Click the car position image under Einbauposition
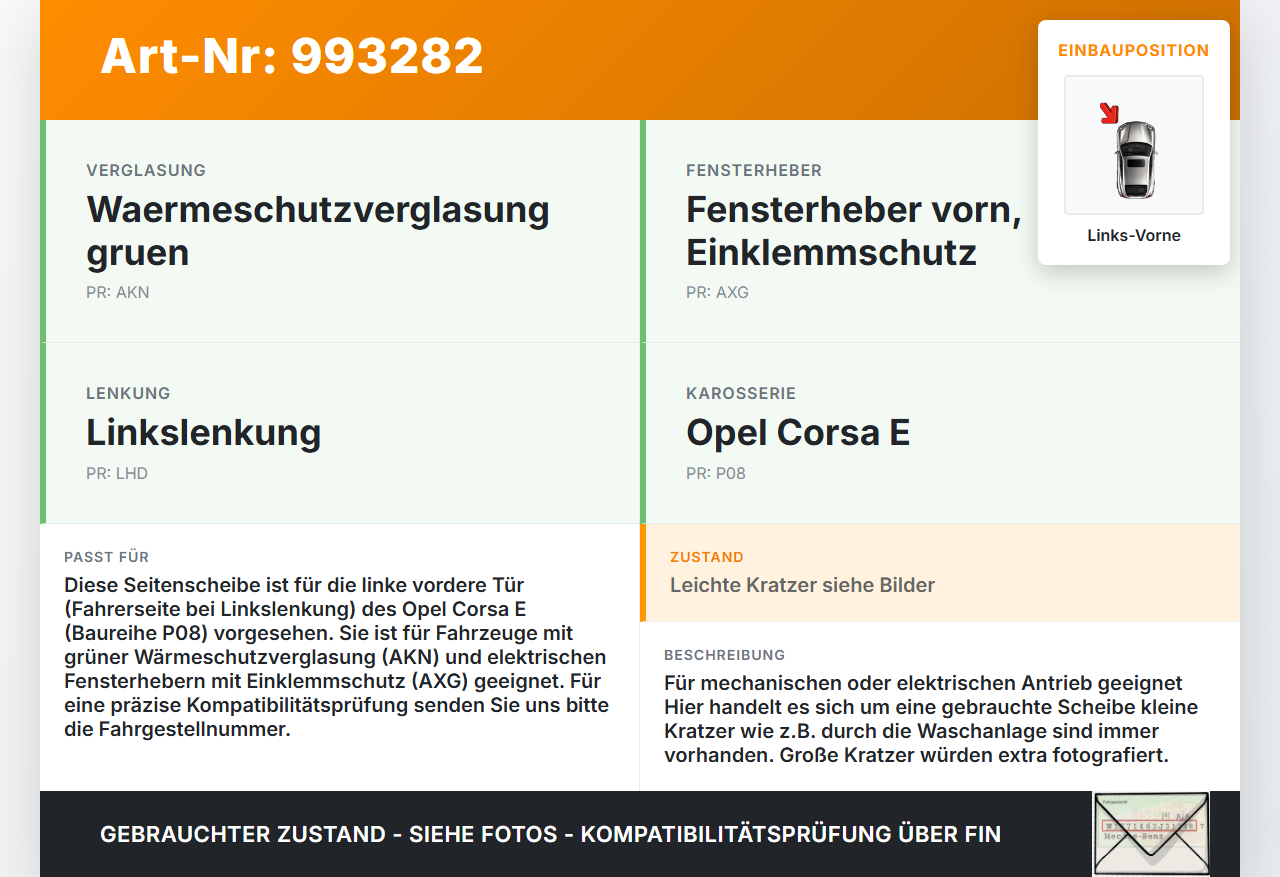 1134,145
